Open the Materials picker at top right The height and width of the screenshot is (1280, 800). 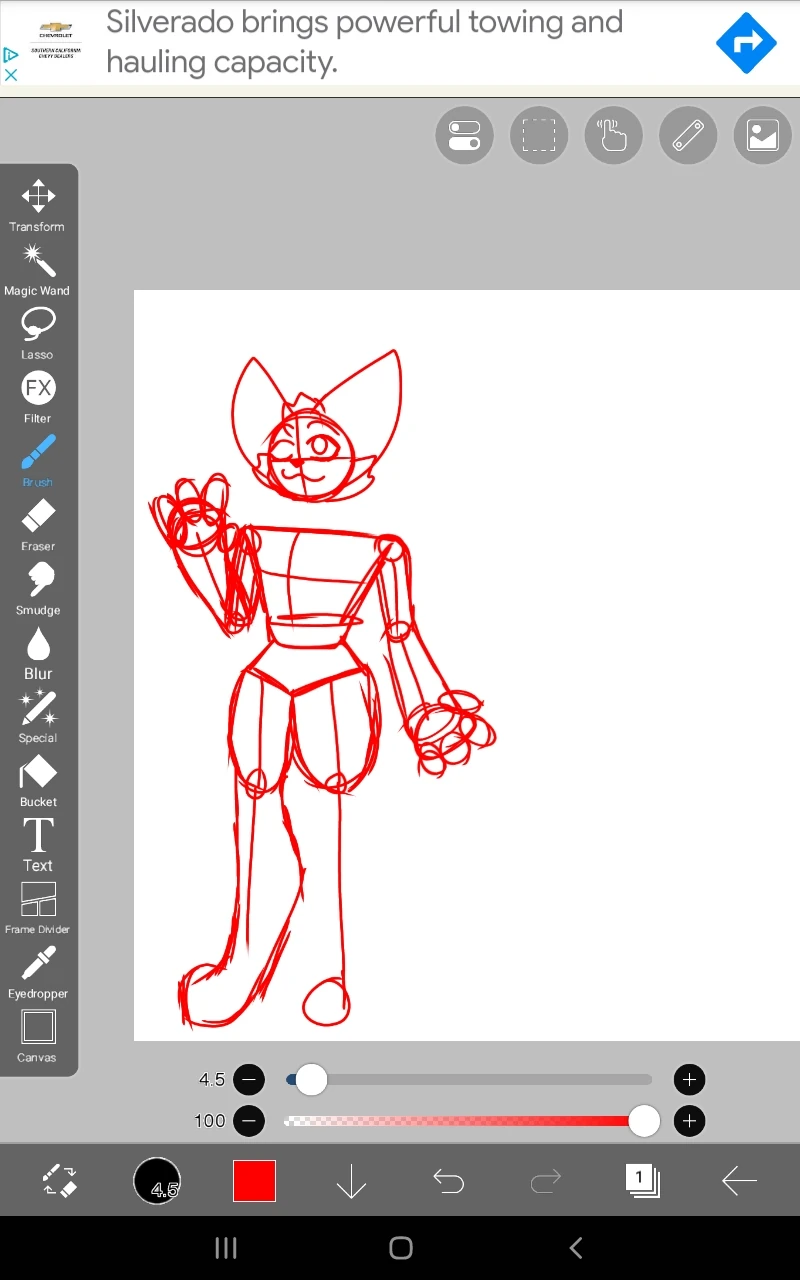click(762, 135)
